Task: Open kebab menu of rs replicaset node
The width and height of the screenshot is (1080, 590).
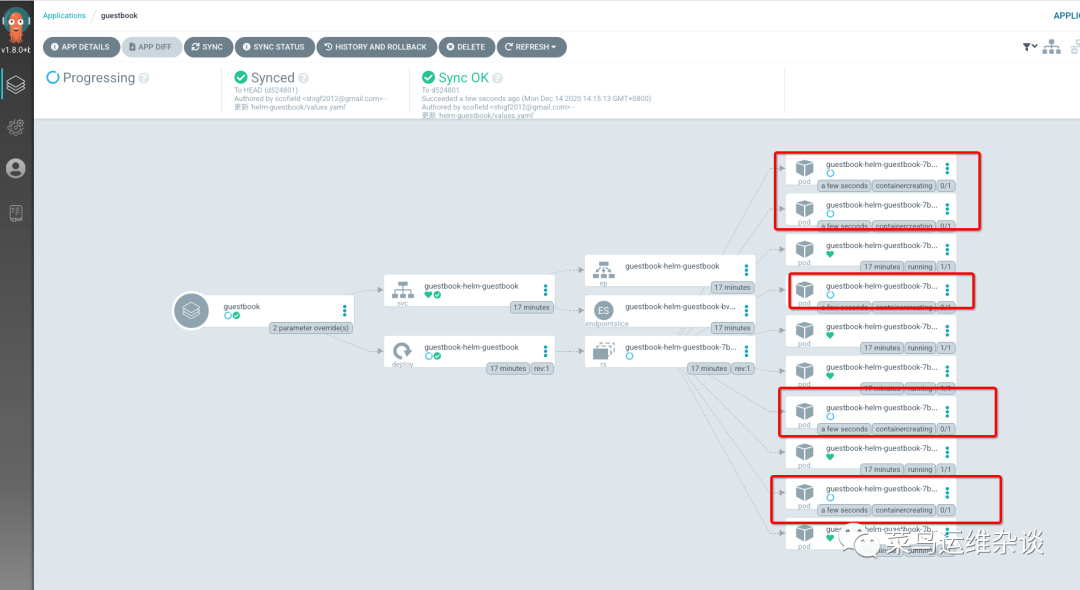Action: pyautogui.click(x=746, y=351)
